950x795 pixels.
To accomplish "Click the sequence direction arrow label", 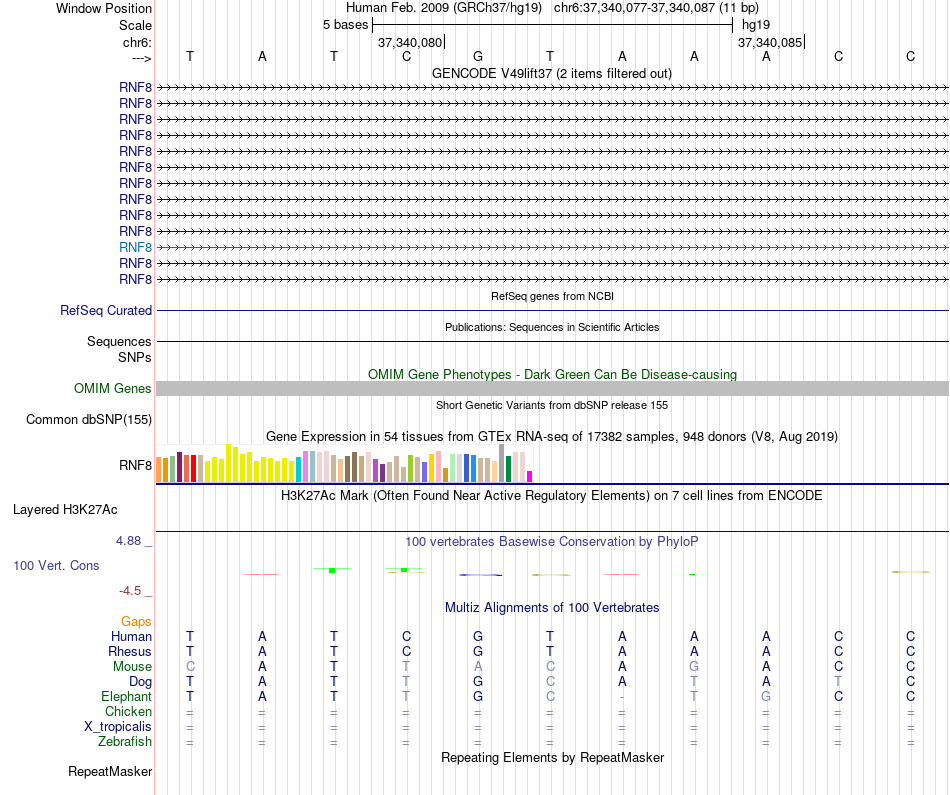I will [x=141, y=58].
